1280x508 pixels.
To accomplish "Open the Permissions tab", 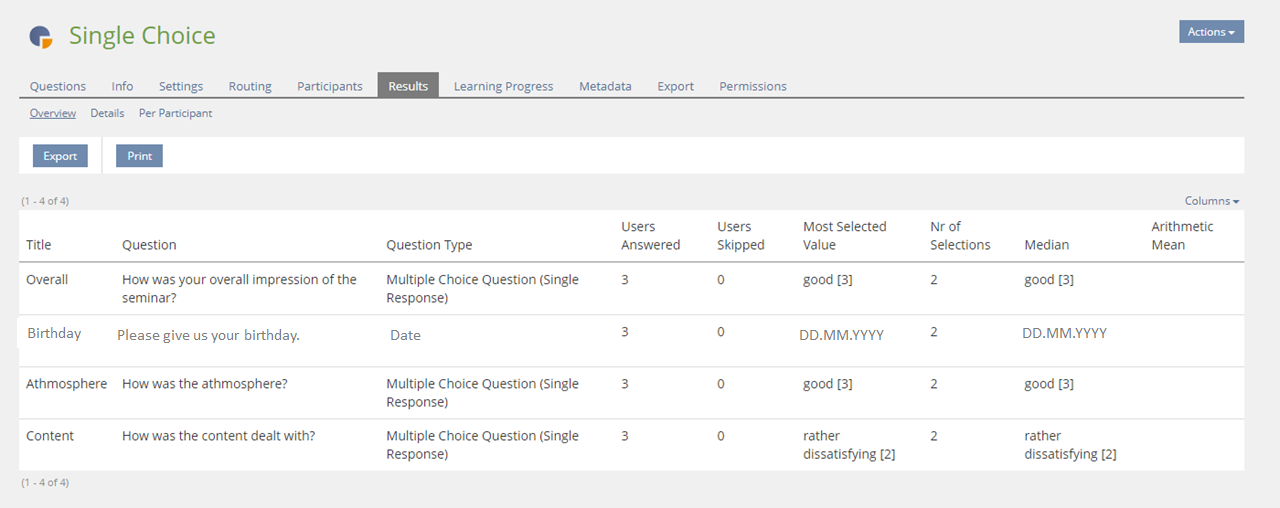I will [x=753, y=86].
